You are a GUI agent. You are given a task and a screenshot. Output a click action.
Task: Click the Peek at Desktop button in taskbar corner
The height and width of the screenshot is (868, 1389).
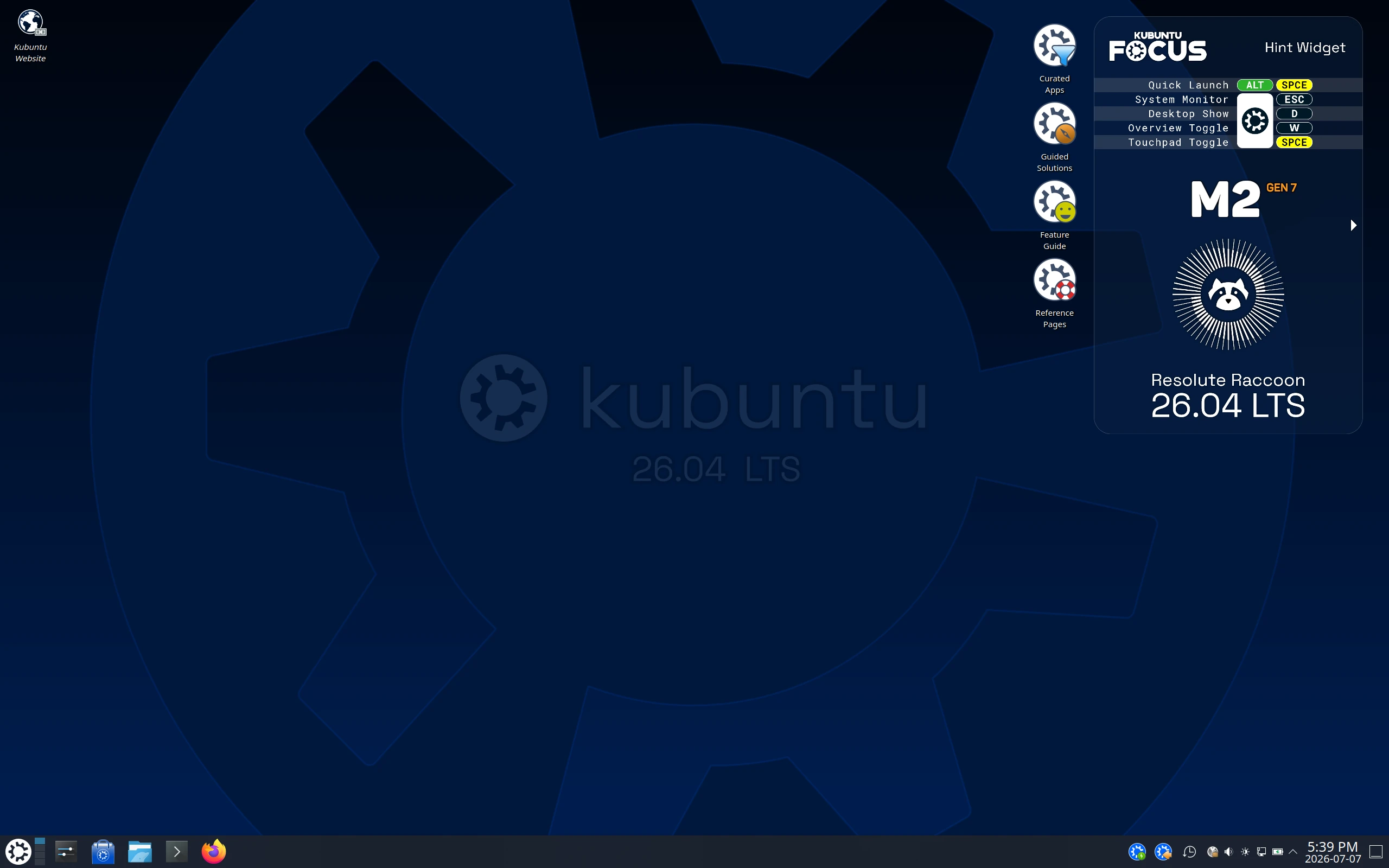[1377, 851]
